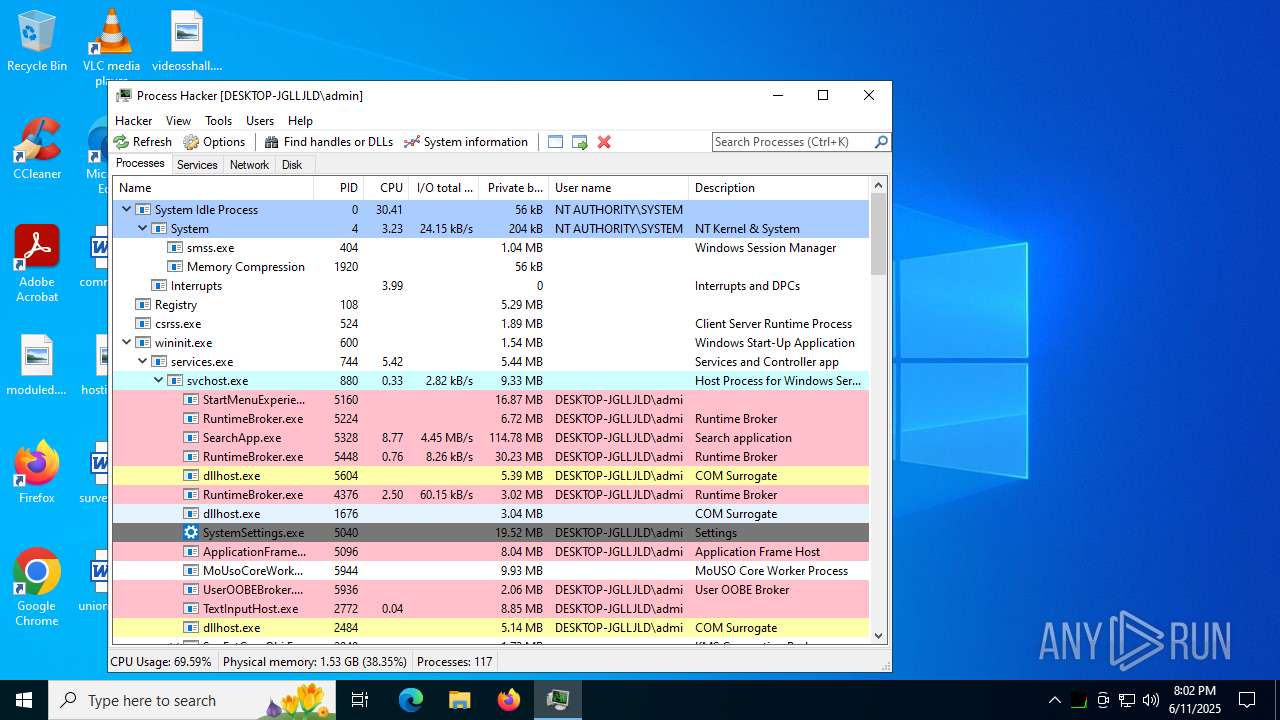Sort by the CPU column header
Screen dimensions: 1280x720
click(387, 188)
